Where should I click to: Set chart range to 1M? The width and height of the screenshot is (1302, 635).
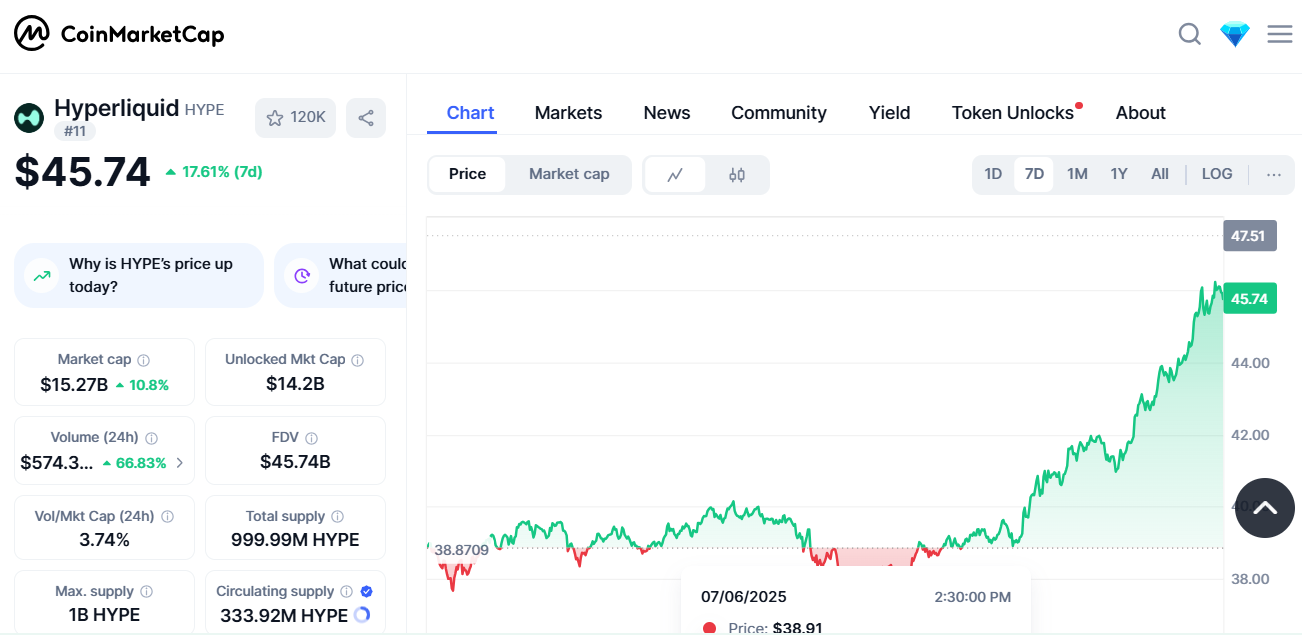(x=1077, y=174)
